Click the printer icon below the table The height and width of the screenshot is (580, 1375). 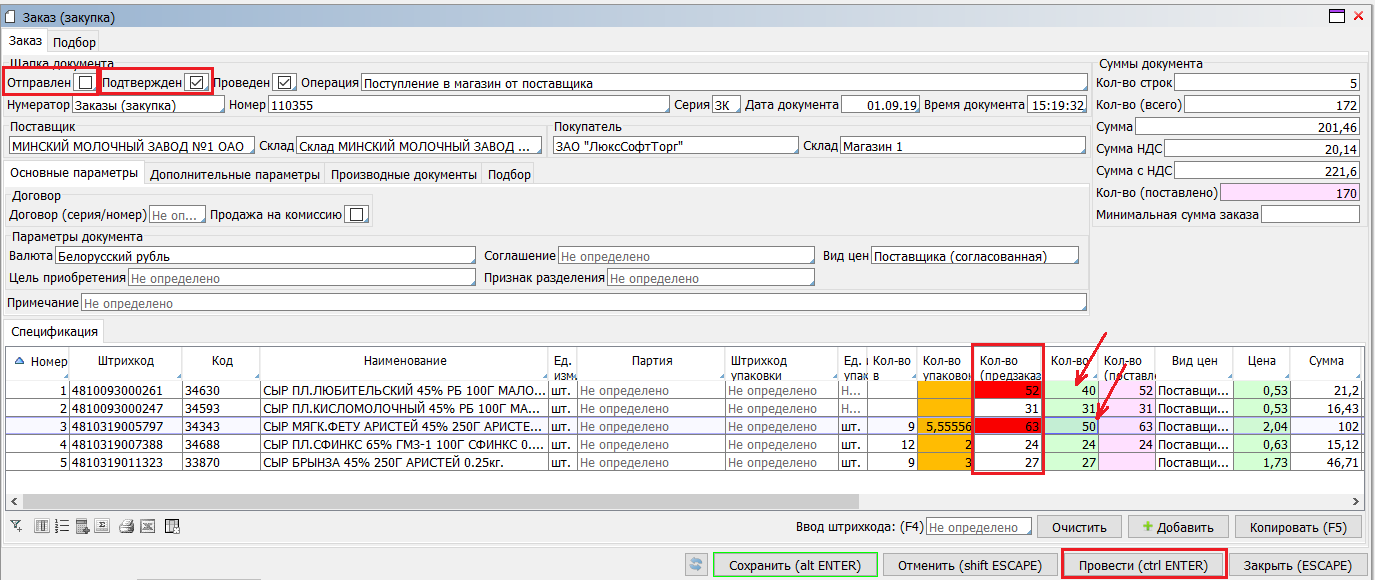(127, 527)
